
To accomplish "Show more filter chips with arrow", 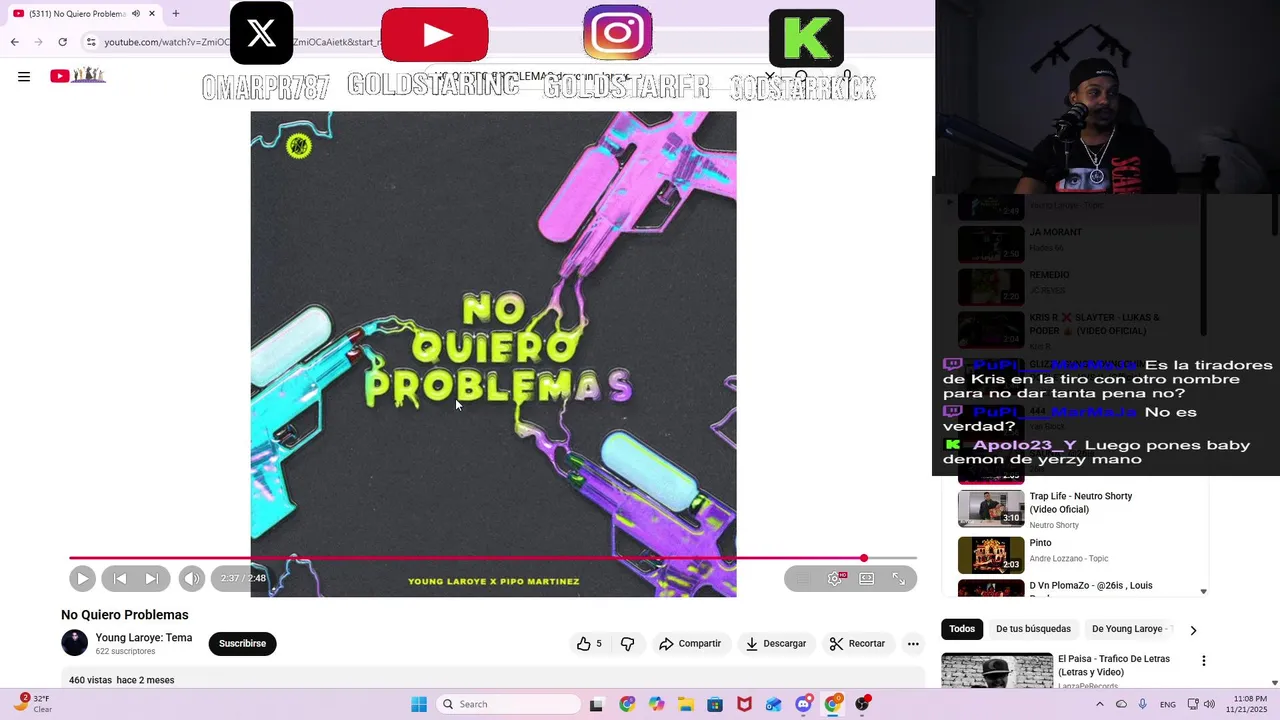I will (x=1193, y=630).
